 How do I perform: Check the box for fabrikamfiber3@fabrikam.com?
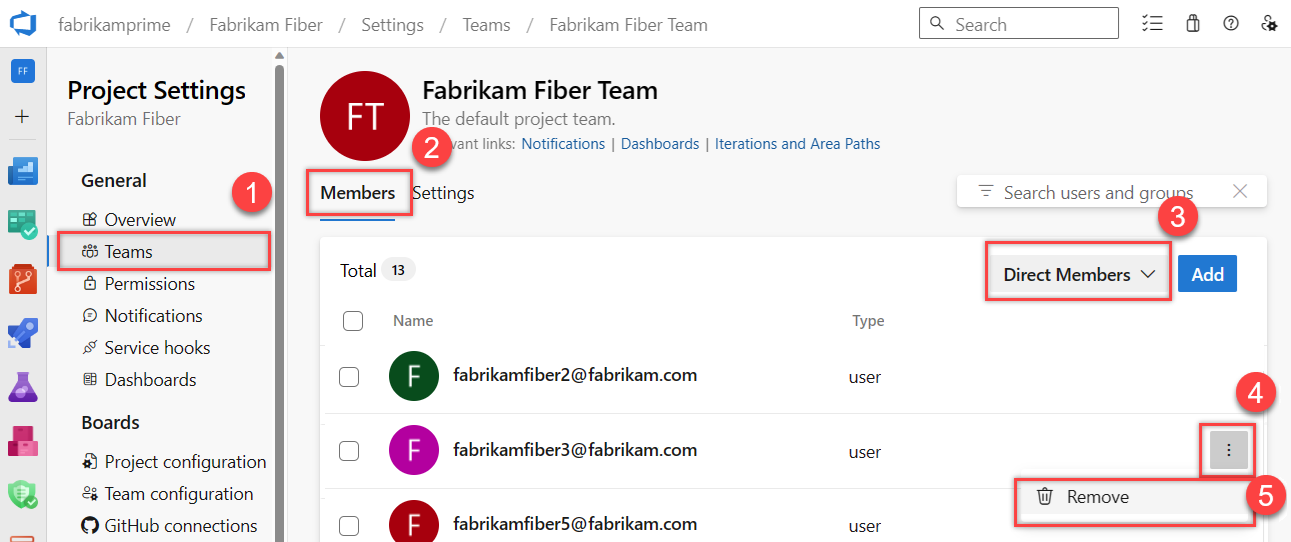click(349, 451)
